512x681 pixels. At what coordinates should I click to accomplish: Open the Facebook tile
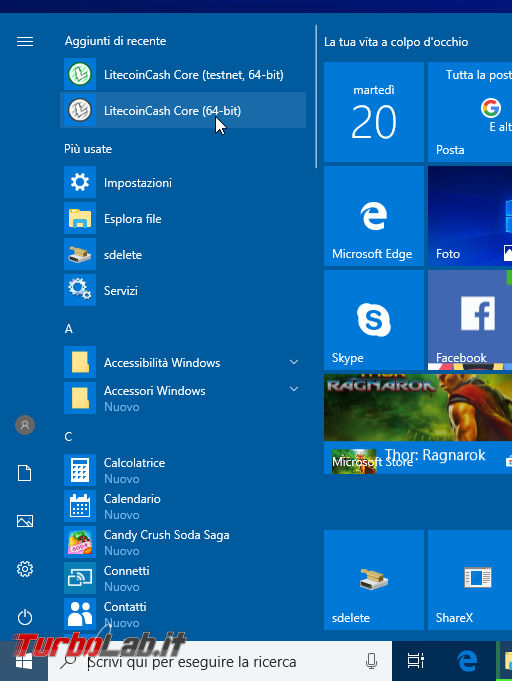(470, 320)
